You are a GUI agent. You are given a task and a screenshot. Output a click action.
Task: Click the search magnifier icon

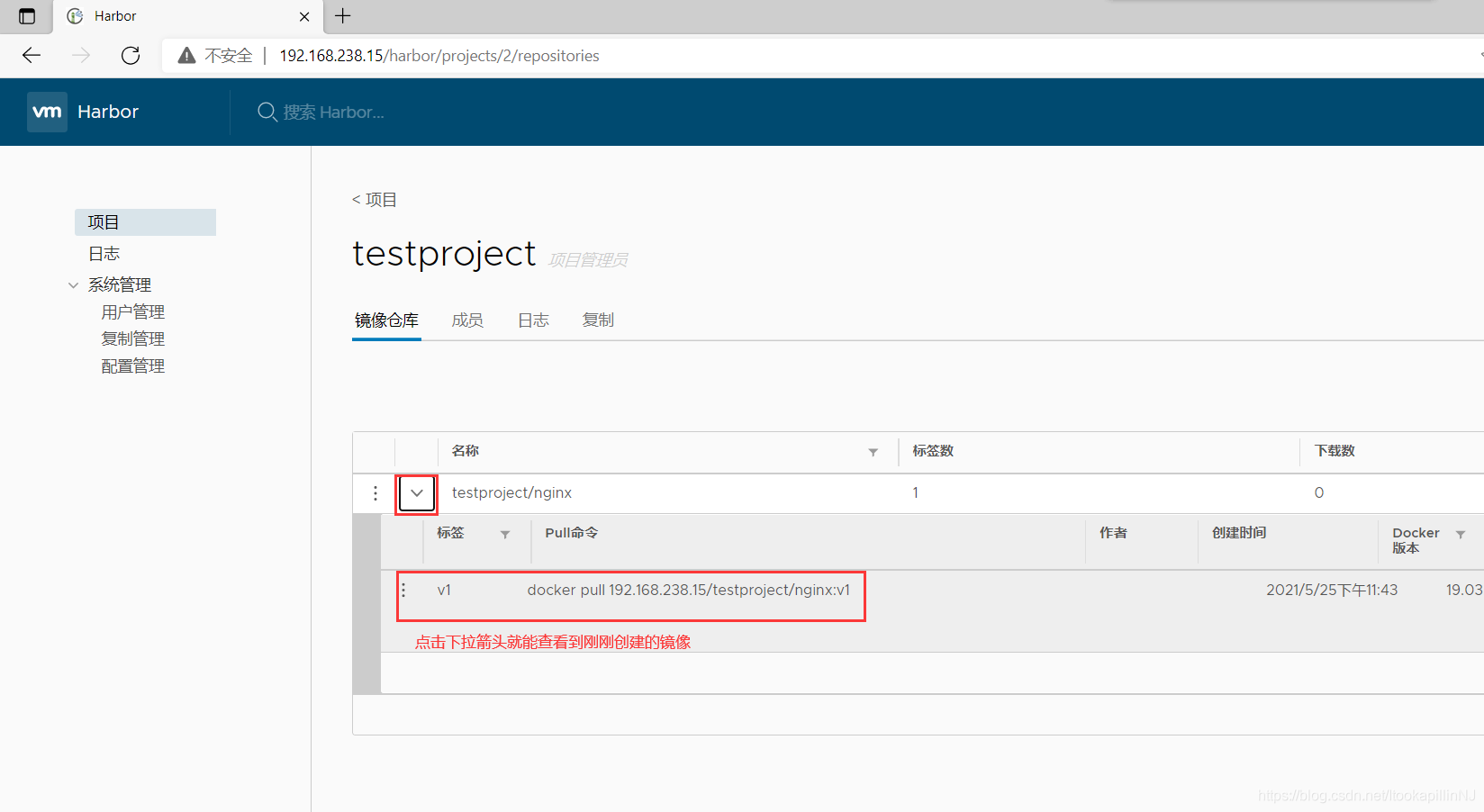coord(267,112)
